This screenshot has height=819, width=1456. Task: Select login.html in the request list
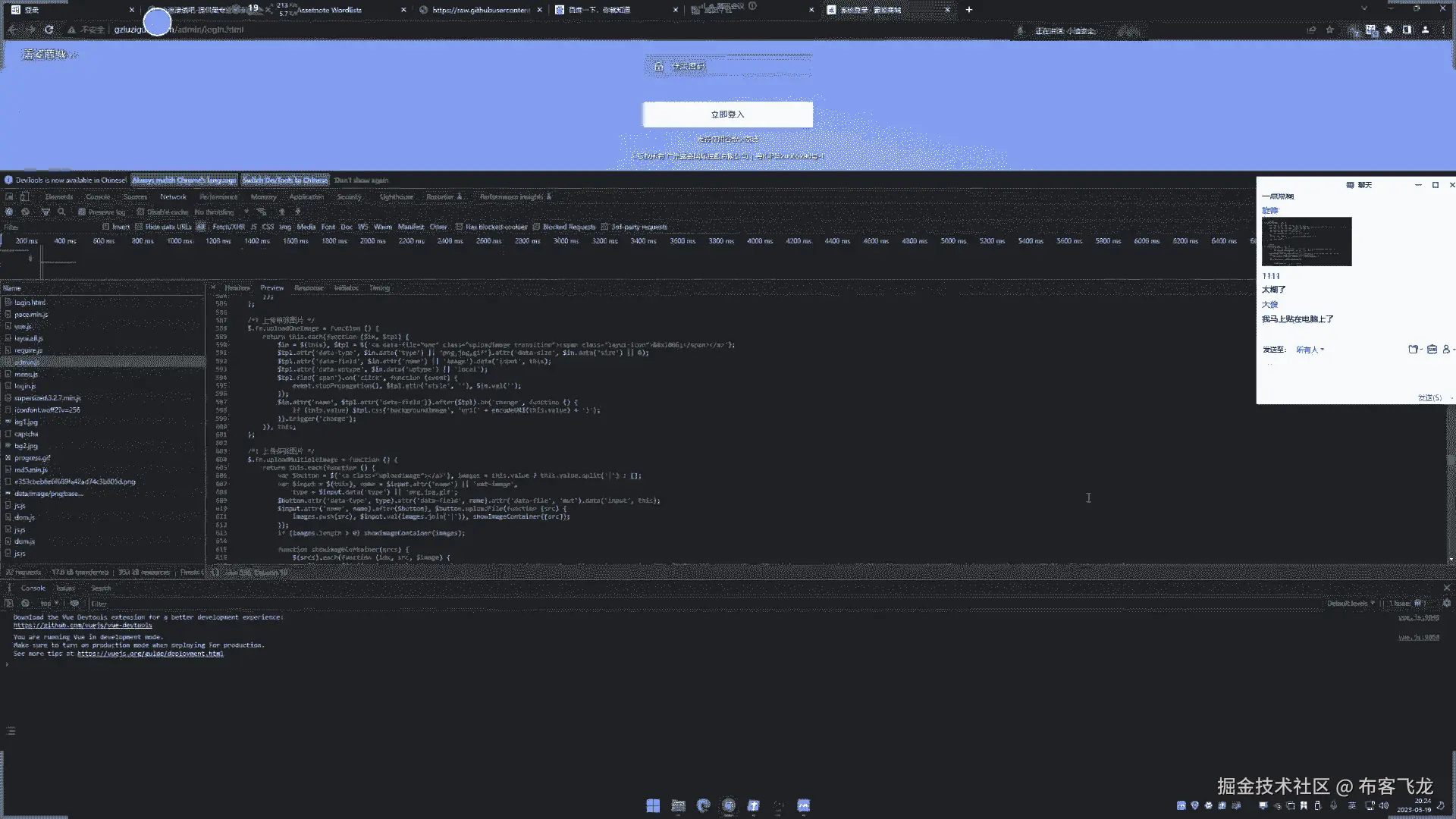coord(30,303)
